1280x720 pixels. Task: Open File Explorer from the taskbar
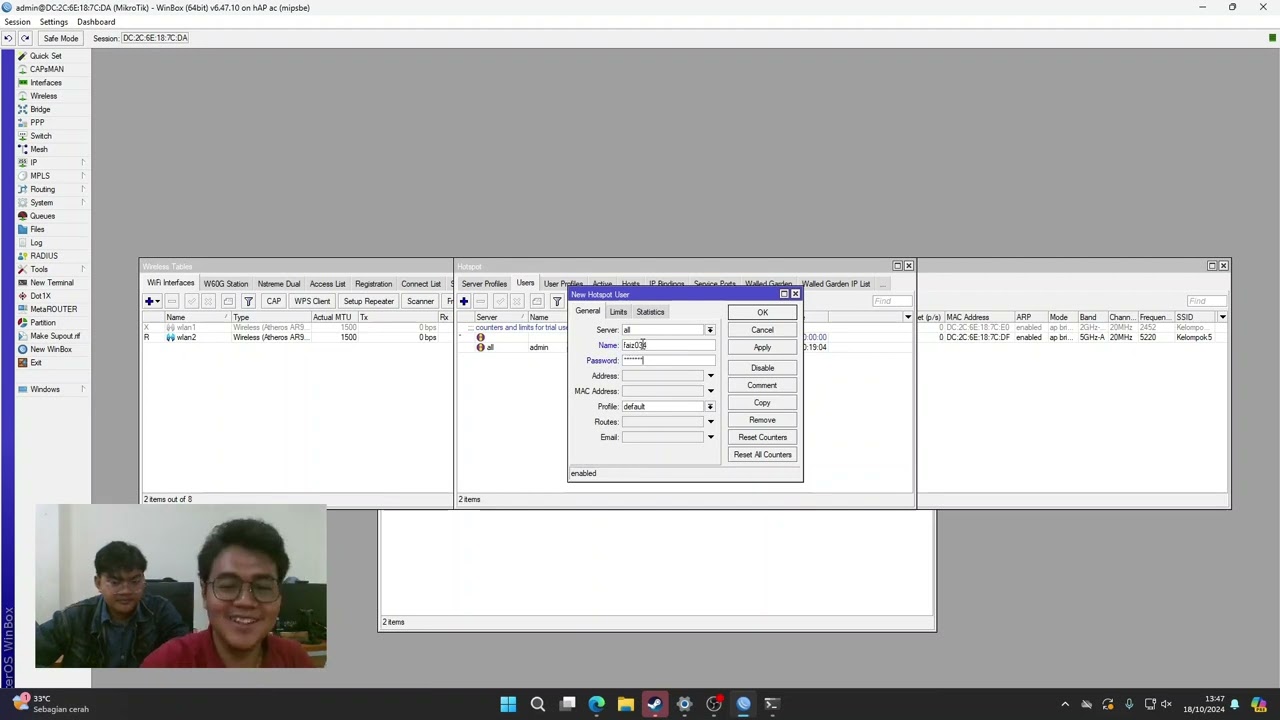coord(626,704)
